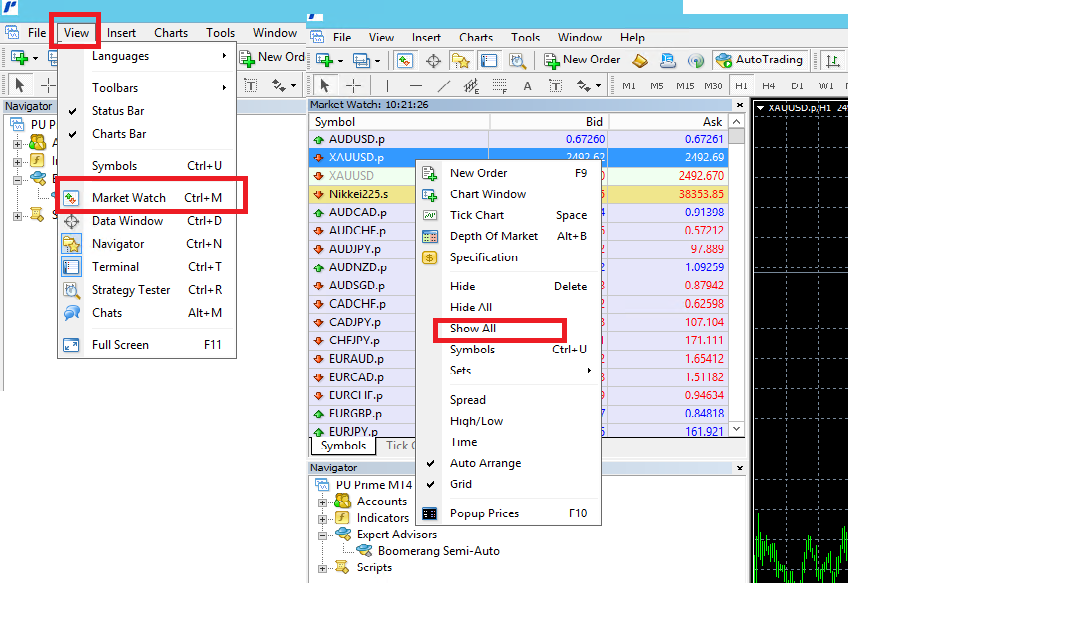Select the Equidistant Channel tool
Viewport: 1077px width, 622px height.
point(471,86)
